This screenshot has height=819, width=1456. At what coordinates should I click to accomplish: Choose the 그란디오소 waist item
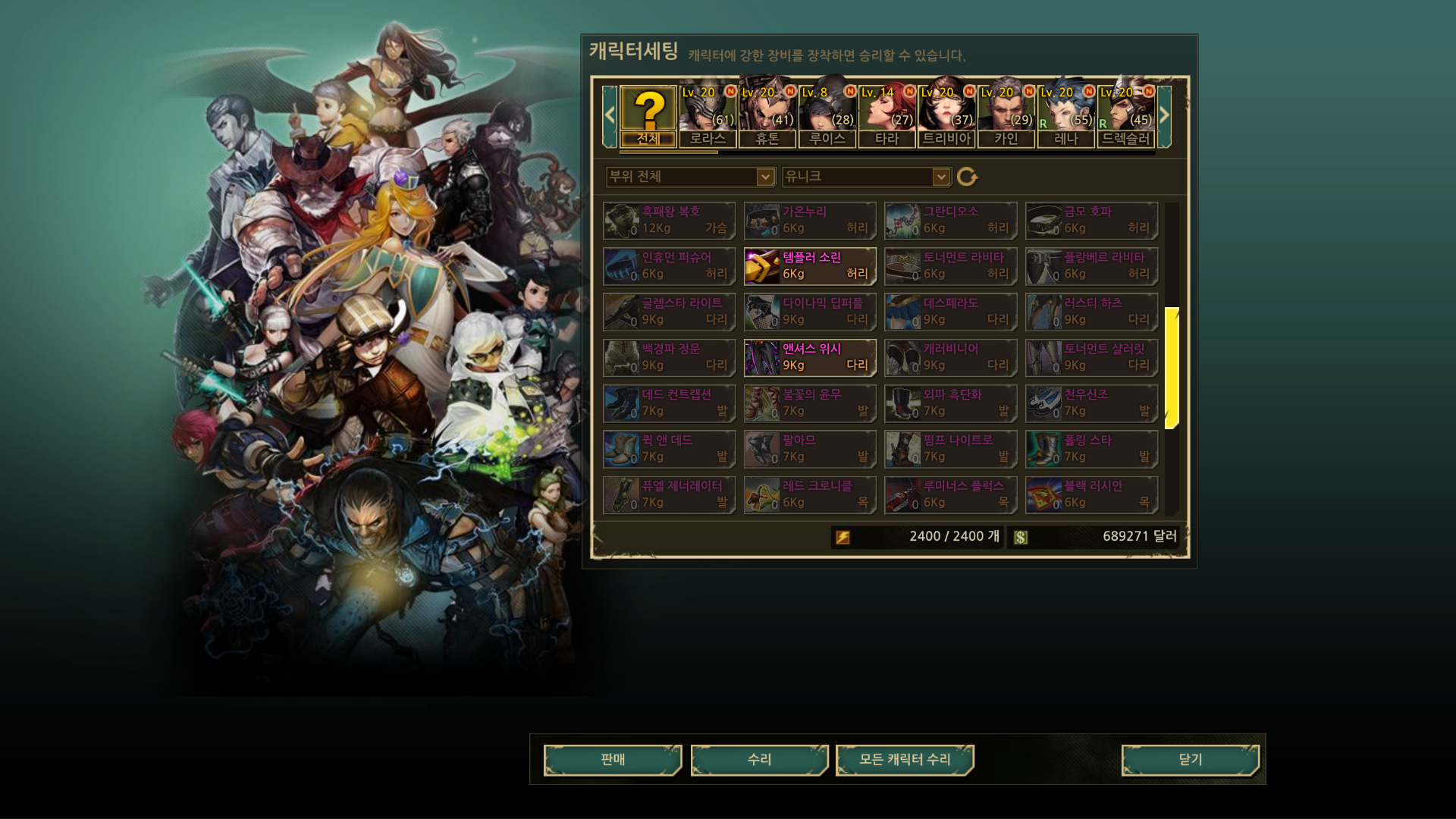pos(950,221)
